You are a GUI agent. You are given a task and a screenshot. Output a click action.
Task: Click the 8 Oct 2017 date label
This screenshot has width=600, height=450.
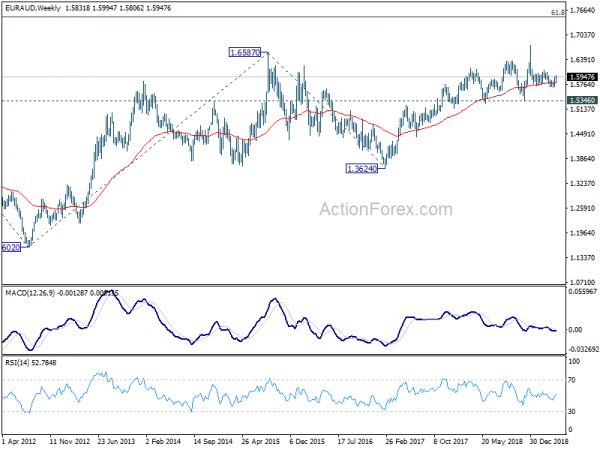point(451,441)
